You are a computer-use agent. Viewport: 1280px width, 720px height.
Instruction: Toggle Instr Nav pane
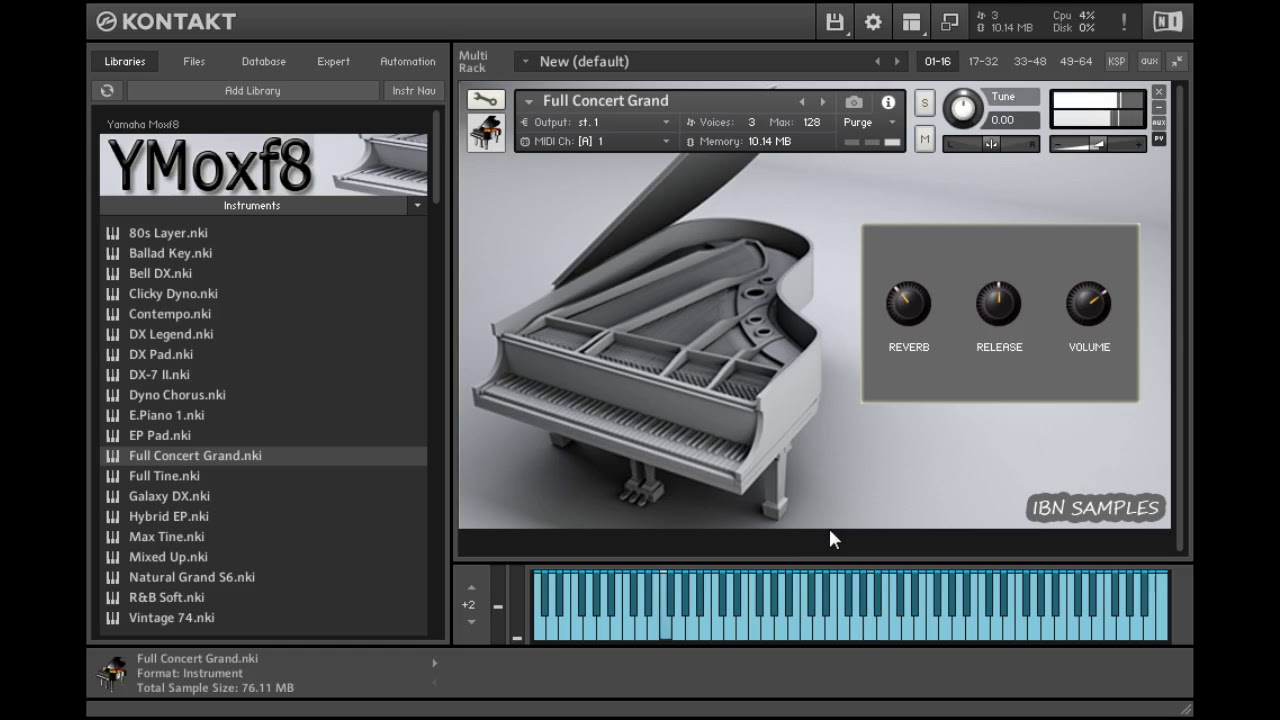(x=414, y=90)
